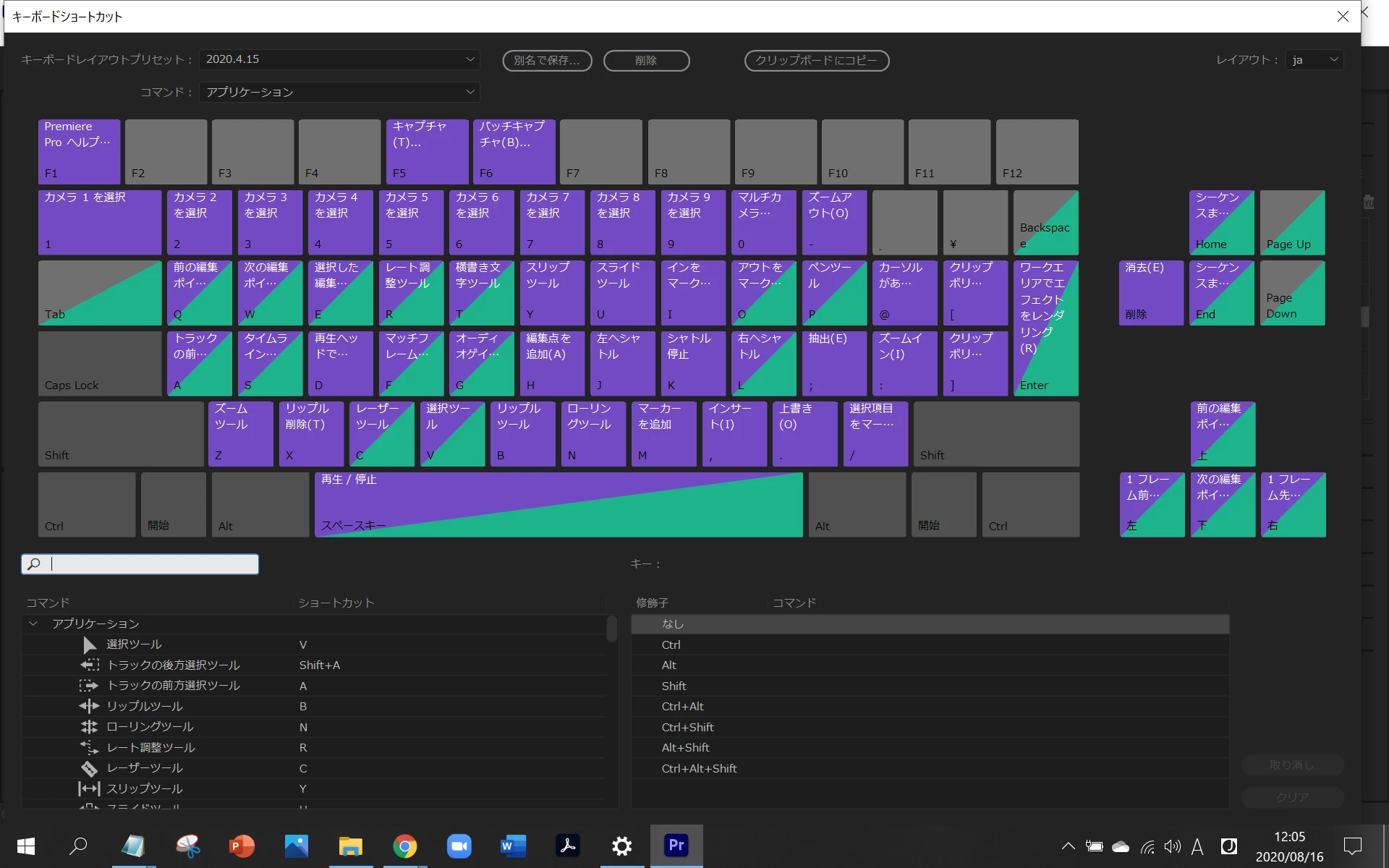1389x868 pixels.
Task: Collapse the アプリケーション tree group
Action: click(33, 624)
